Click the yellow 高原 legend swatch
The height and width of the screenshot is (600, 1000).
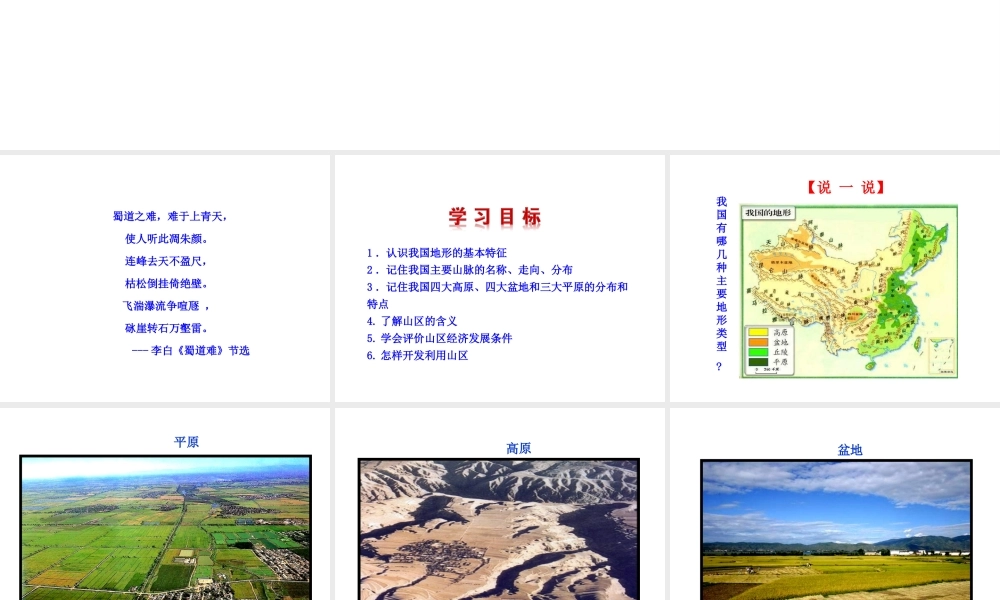coord(758,332)
